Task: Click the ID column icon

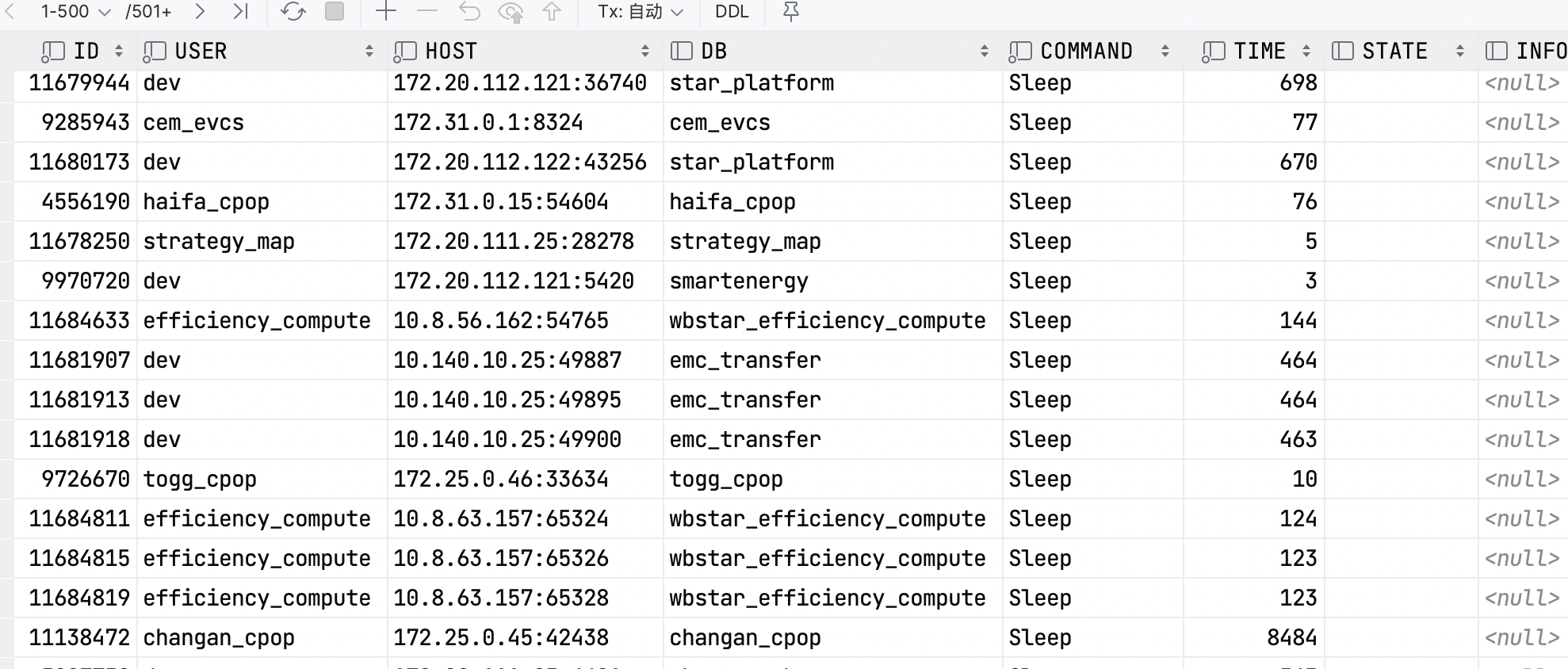Action: (x=53, y=52)
